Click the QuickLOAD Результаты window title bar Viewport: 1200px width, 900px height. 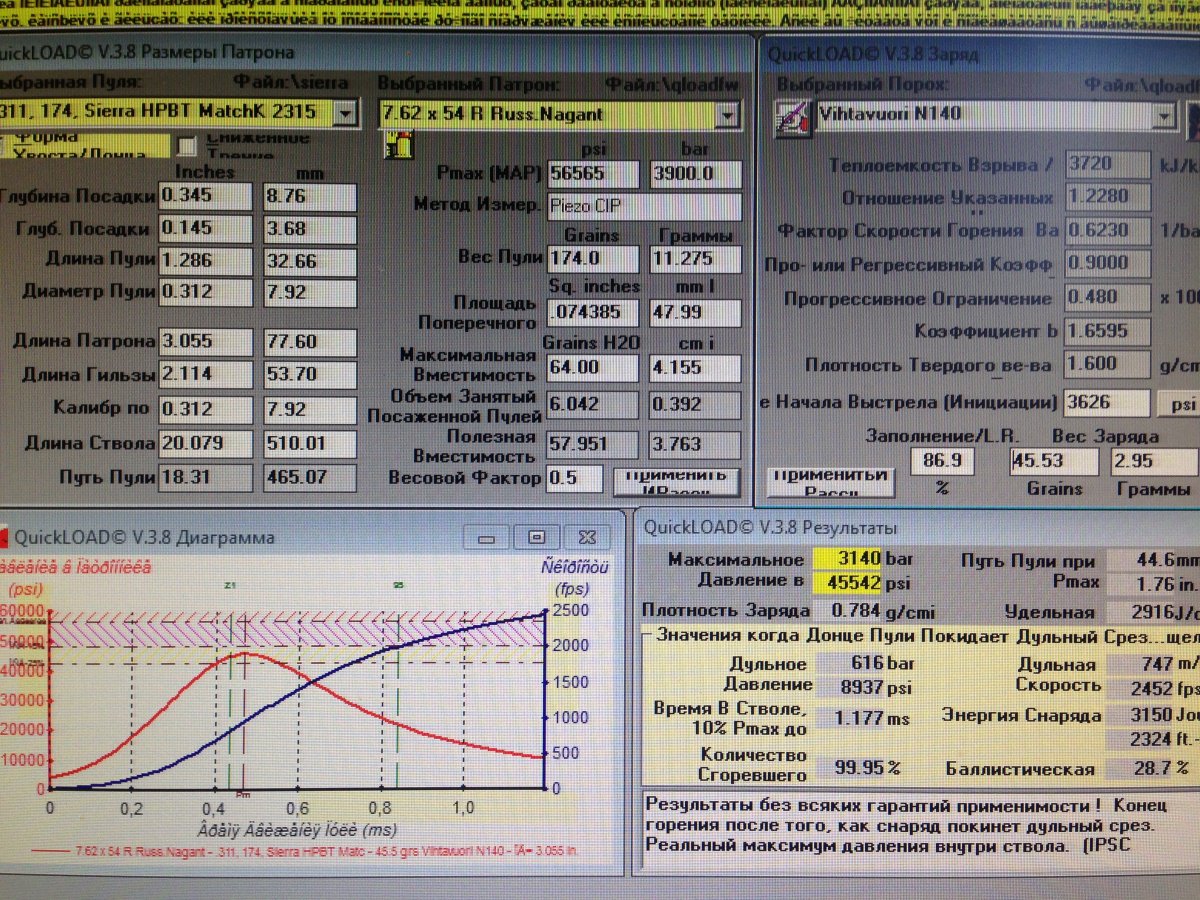tap(917, 527)
